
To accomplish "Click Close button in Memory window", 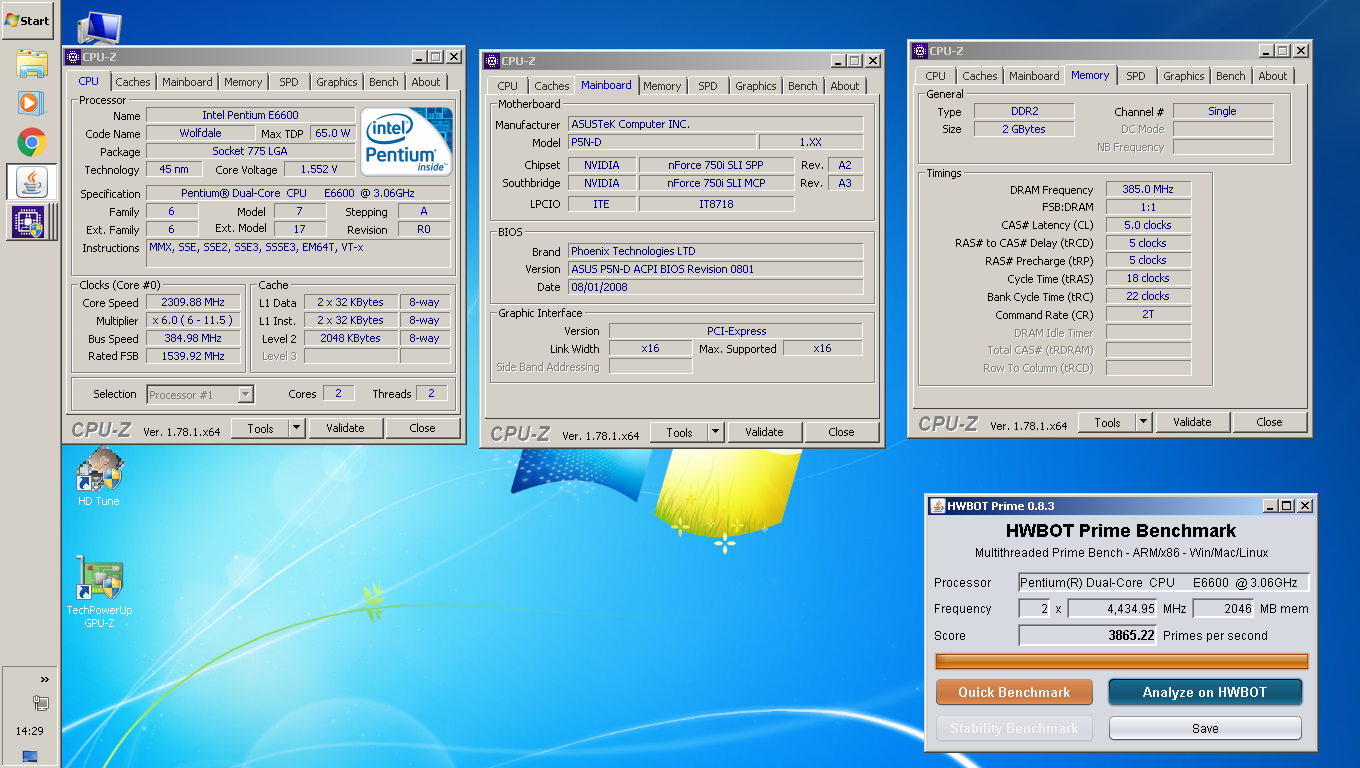I will coord(1270,422).
